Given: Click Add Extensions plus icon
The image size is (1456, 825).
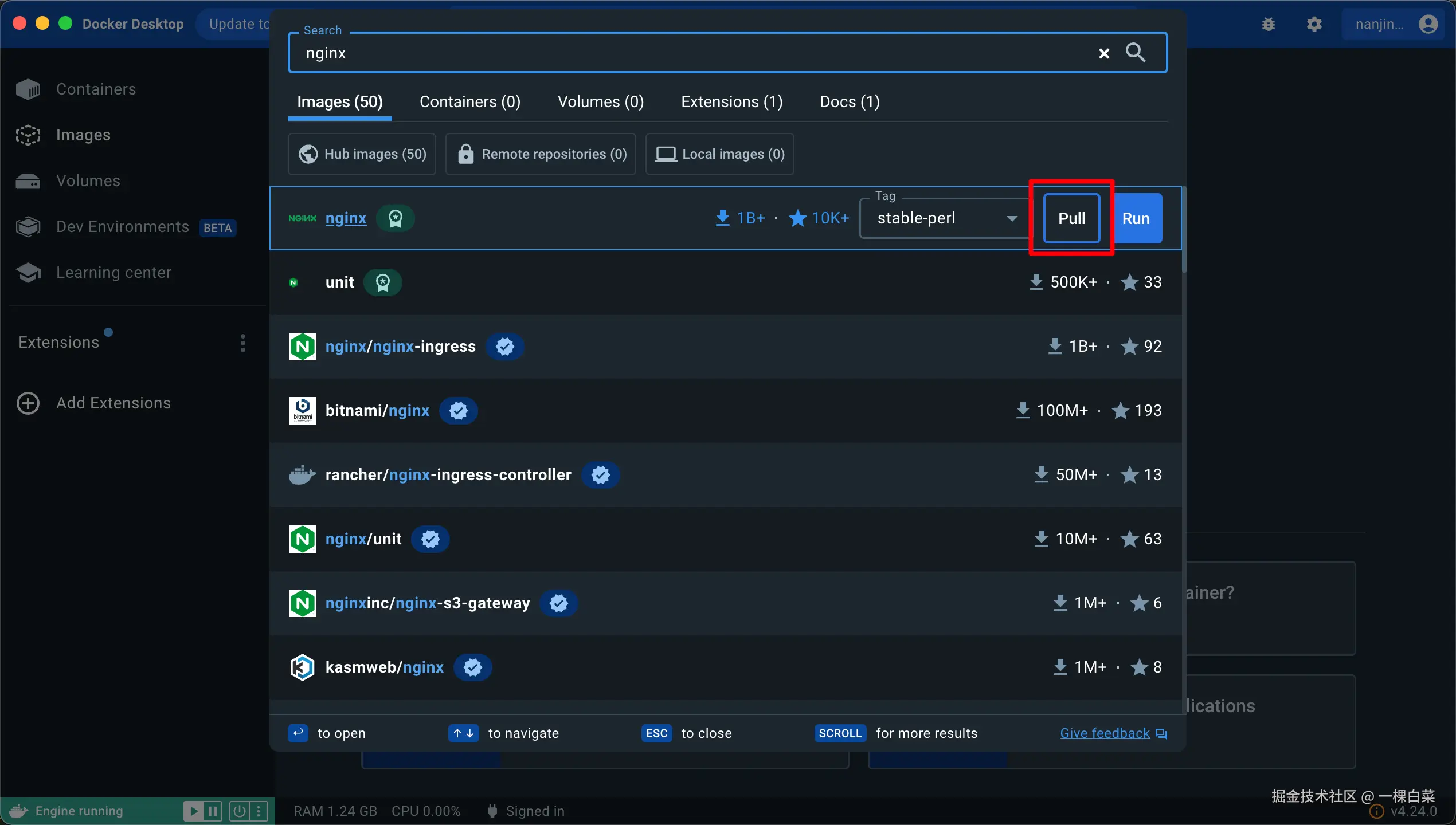Looking at the screenshot, I should coord(28,403).
